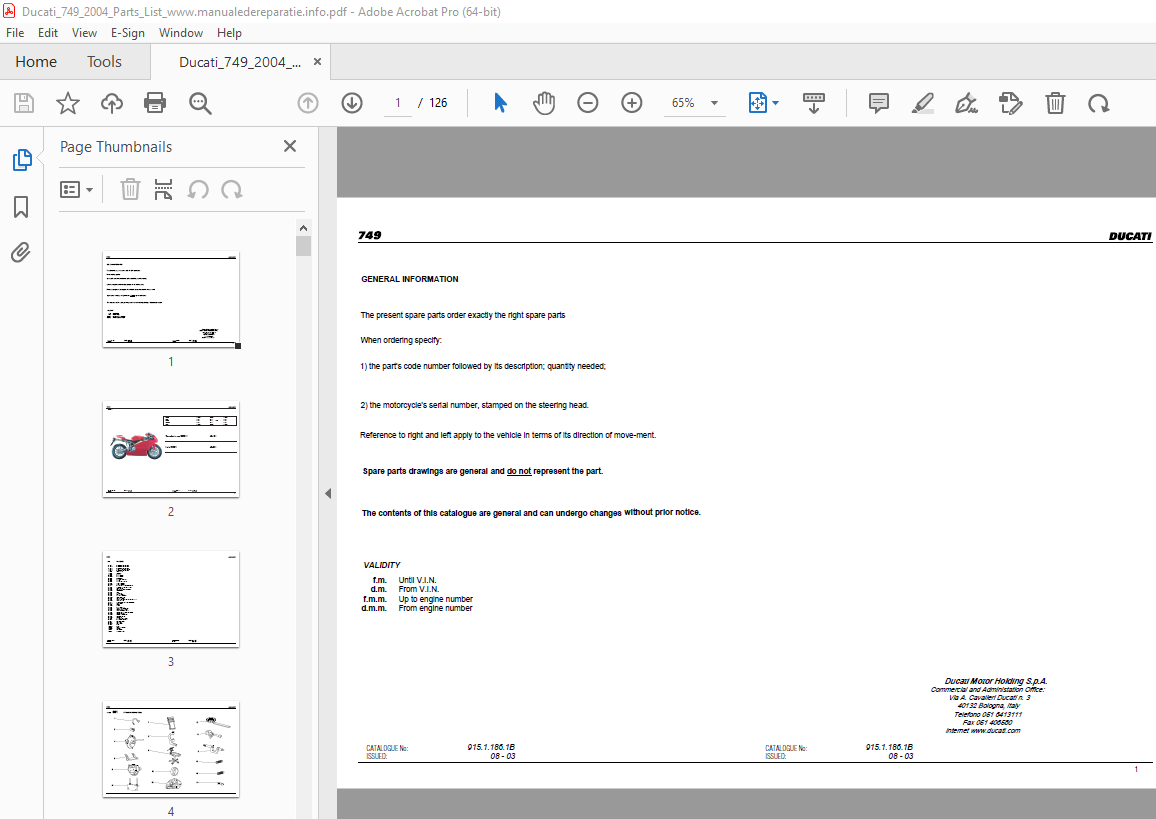Image resolution: width=1156 pixels, height=819 pixels.
Task: Click the GENERAL INFORMATION heading
Action: 409,279
